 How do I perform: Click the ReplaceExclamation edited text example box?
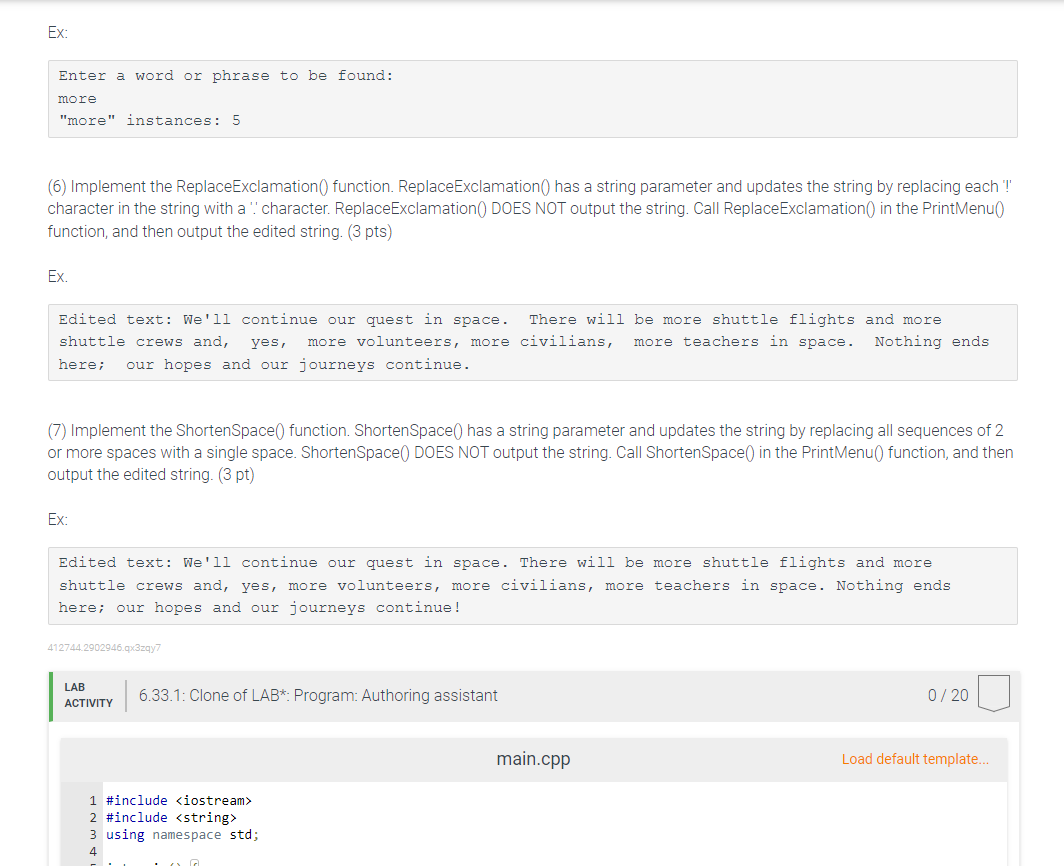pyautogui.click(x=532, y=341)
